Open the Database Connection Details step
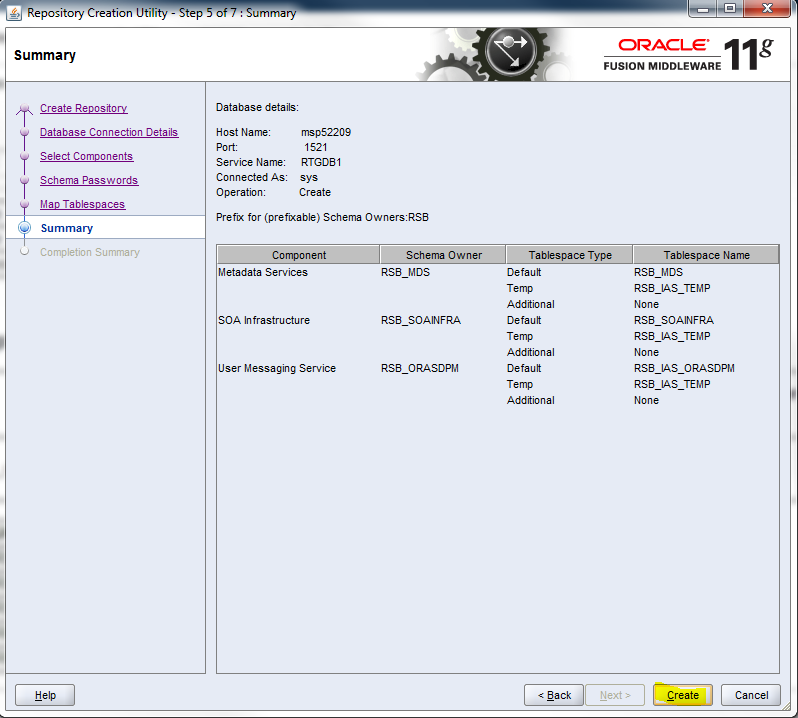 (x=109, y=132)
